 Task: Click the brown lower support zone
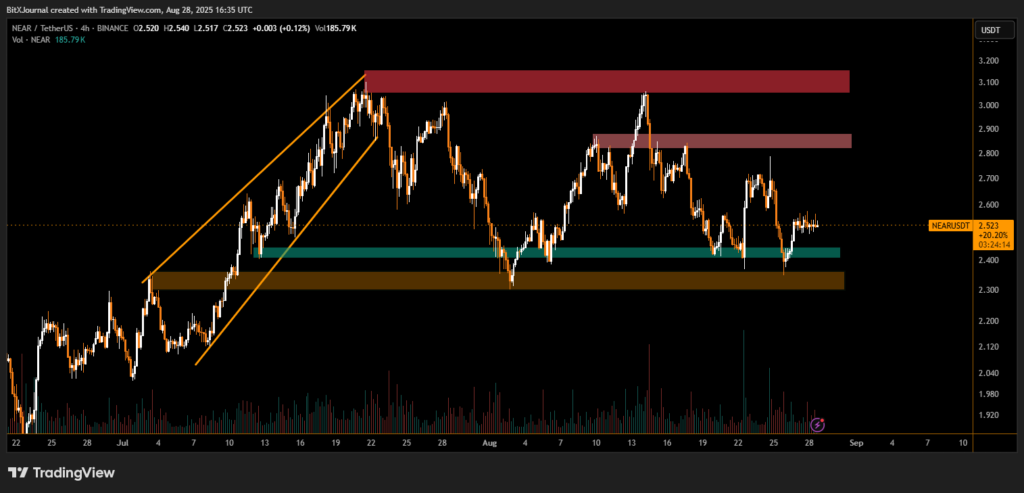(x=495, y=281)
